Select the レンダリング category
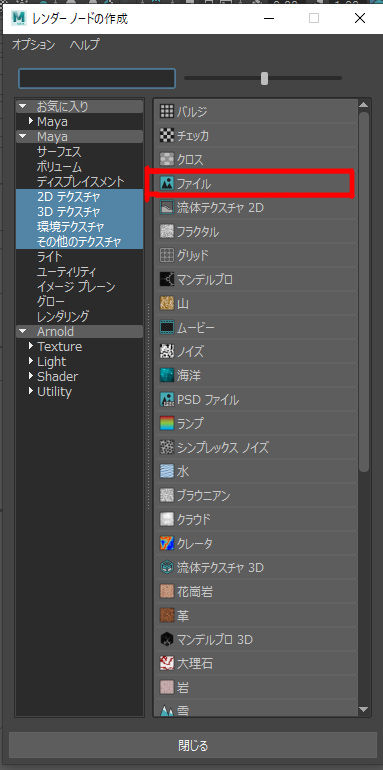 [x=63, y=316]
